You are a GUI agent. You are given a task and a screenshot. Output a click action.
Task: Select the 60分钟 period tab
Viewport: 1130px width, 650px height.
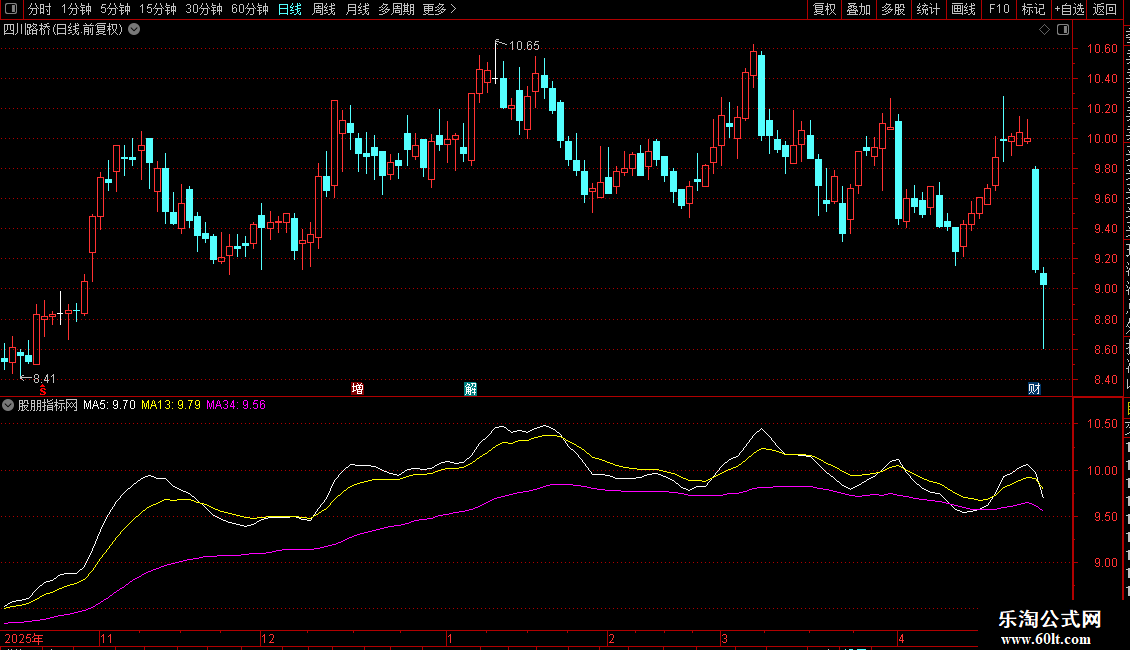249,9
